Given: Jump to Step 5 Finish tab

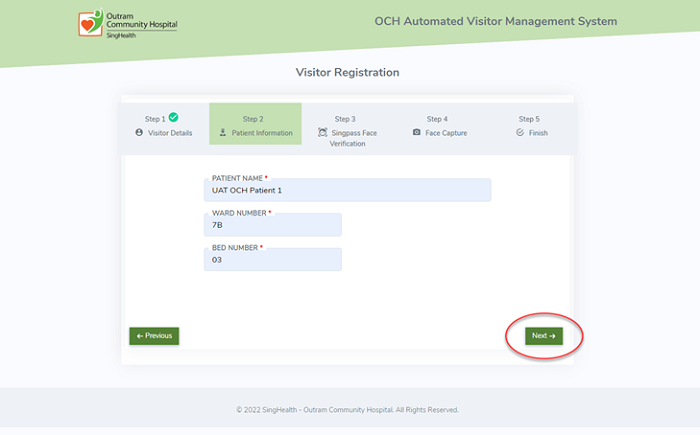Looking at the screenshot, I should point(531,126).
